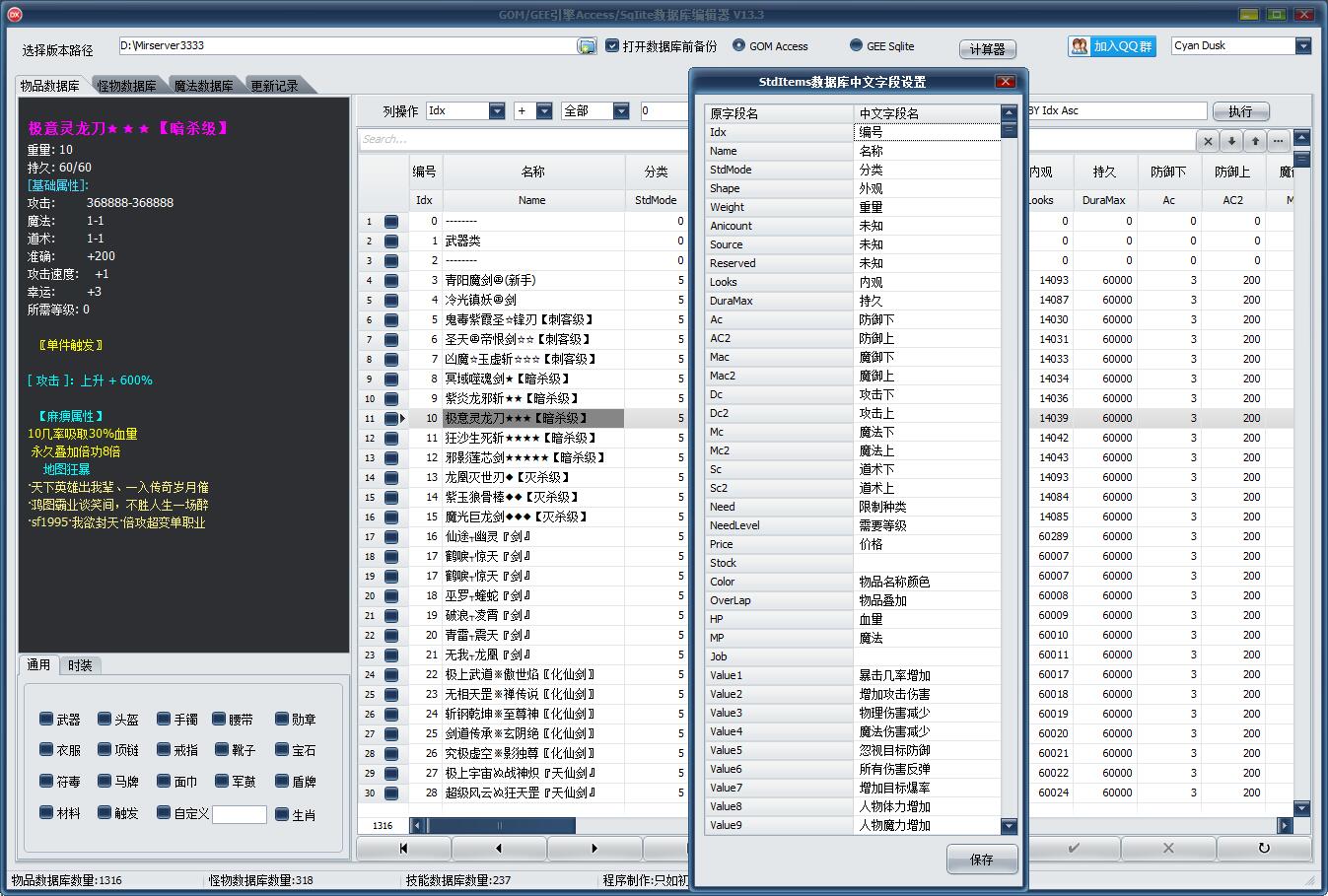Toggle the 头盔 filter checkbox
This screenshot has height=896, width=1328.
pyautogui.click(x=105, y=720)
